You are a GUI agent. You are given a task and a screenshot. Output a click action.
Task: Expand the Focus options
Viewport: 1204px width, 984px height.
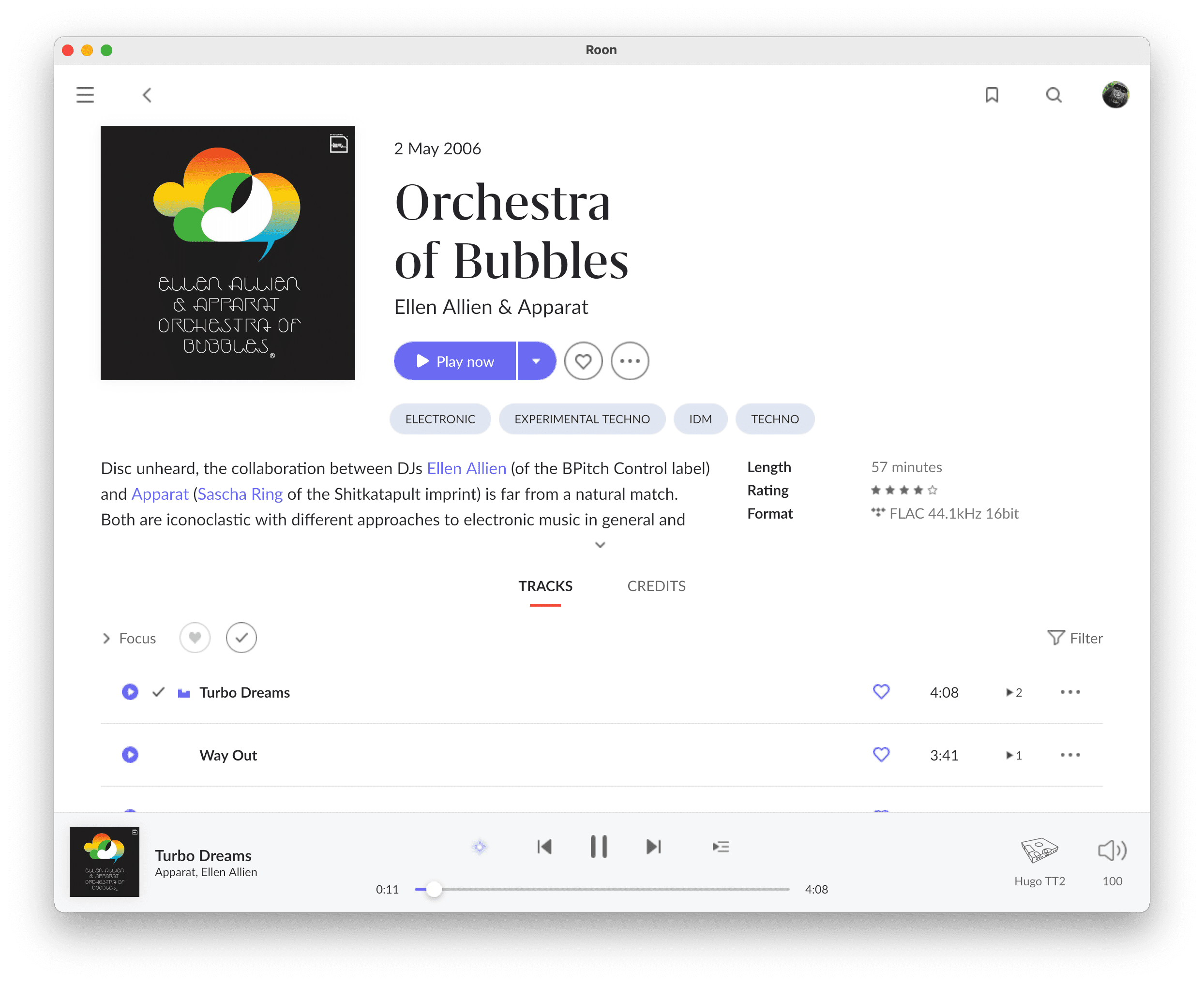point(130,638)
